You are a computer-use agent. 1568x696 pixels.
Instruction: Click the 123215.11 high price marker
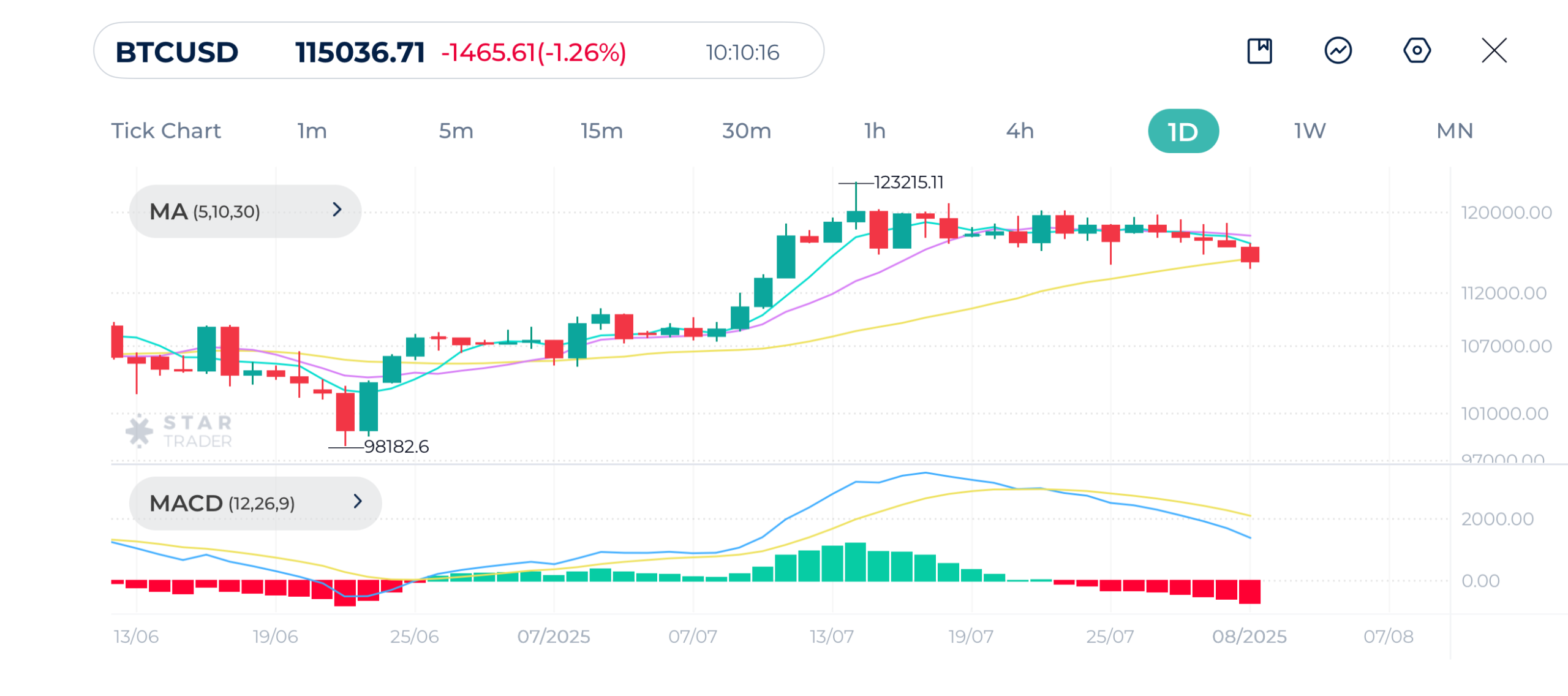point(908,183)
